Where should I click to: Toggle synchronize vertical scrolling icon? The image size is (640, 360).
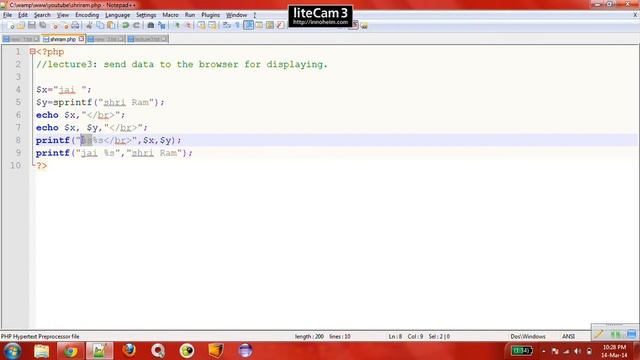click(202, 26)
